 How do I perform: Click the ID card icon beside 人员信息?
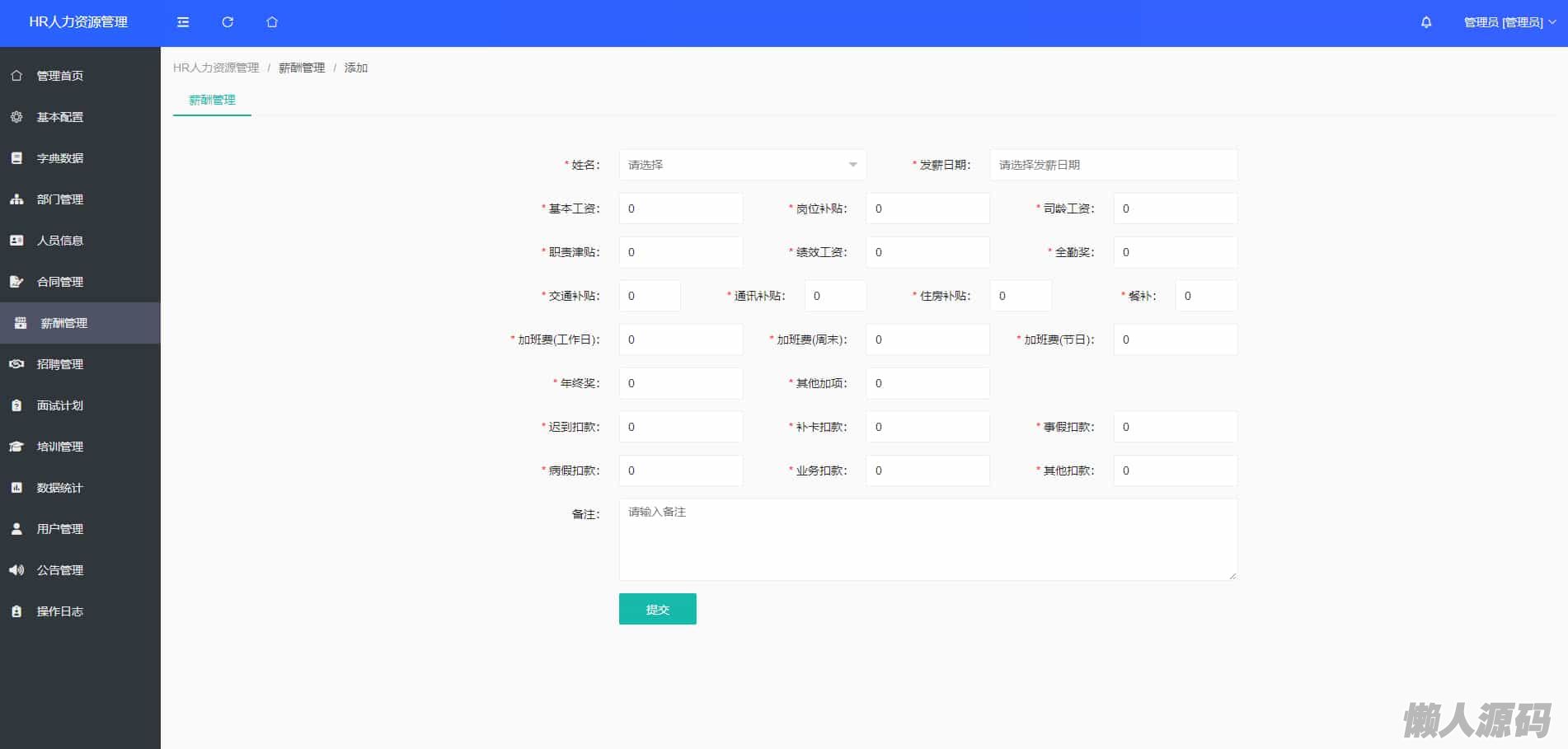(x=16, y=241)
